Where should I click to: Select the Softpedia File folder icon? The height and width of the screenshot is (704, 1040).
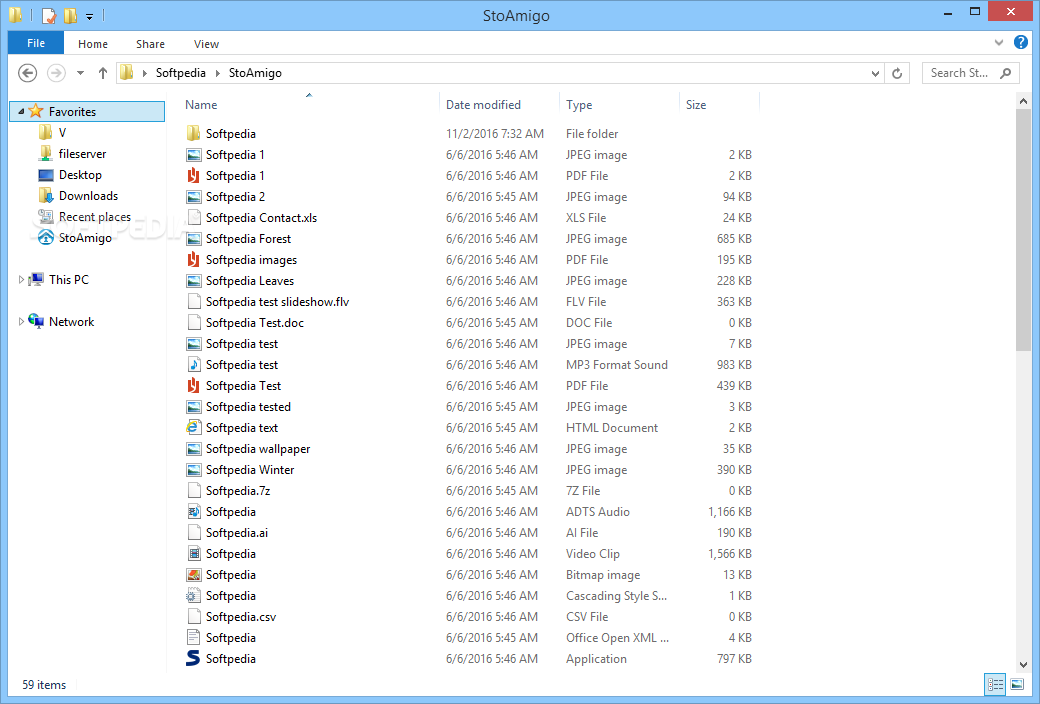click(x=194, y=133)
